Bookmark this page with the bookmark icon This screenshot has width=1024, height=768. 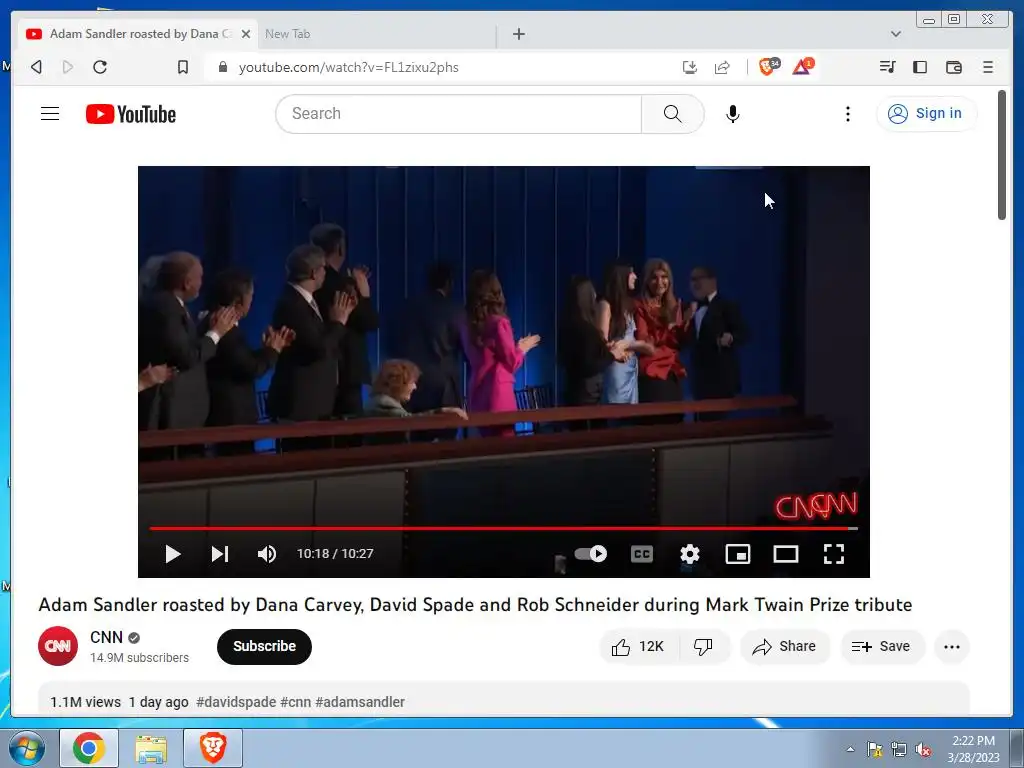[x=183, y=67]
